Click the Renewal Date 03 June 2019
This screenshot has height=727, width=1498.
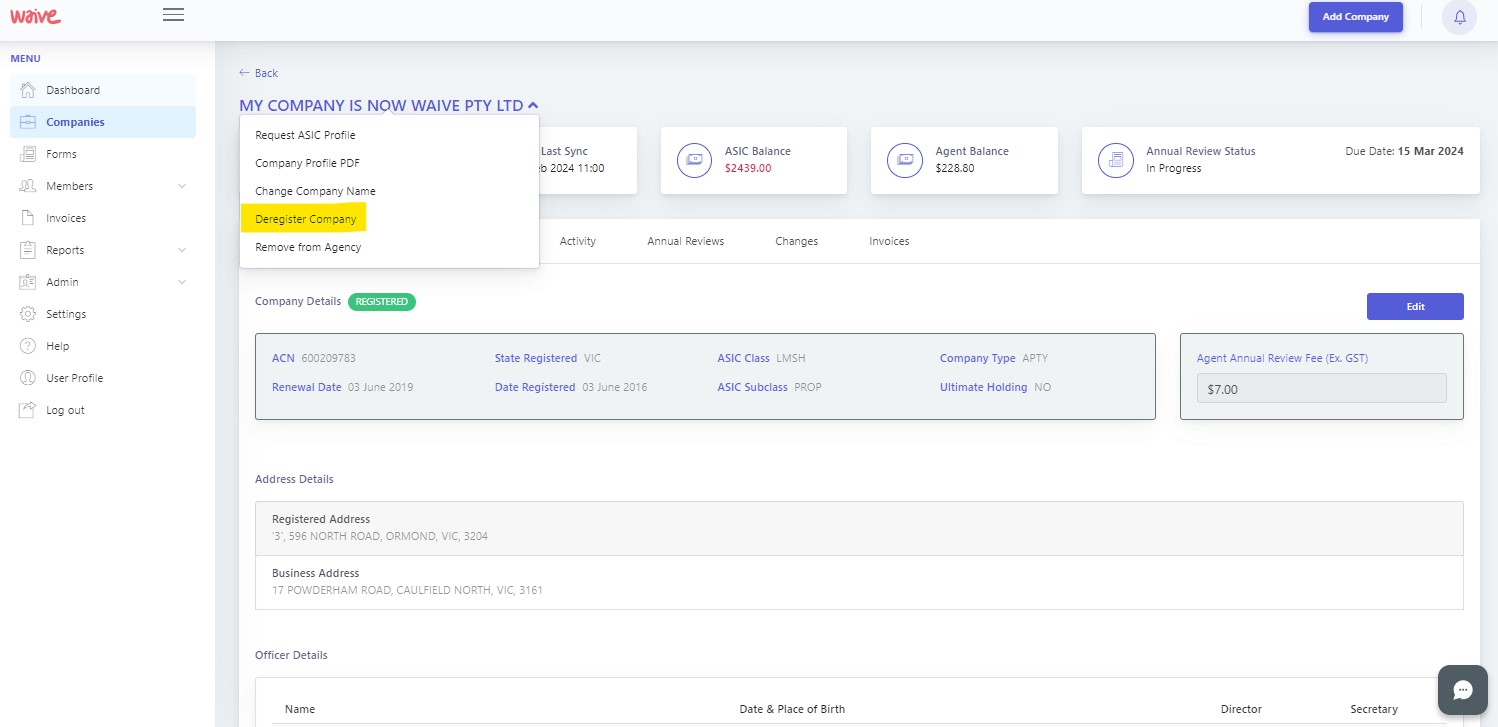click(380, 387)
